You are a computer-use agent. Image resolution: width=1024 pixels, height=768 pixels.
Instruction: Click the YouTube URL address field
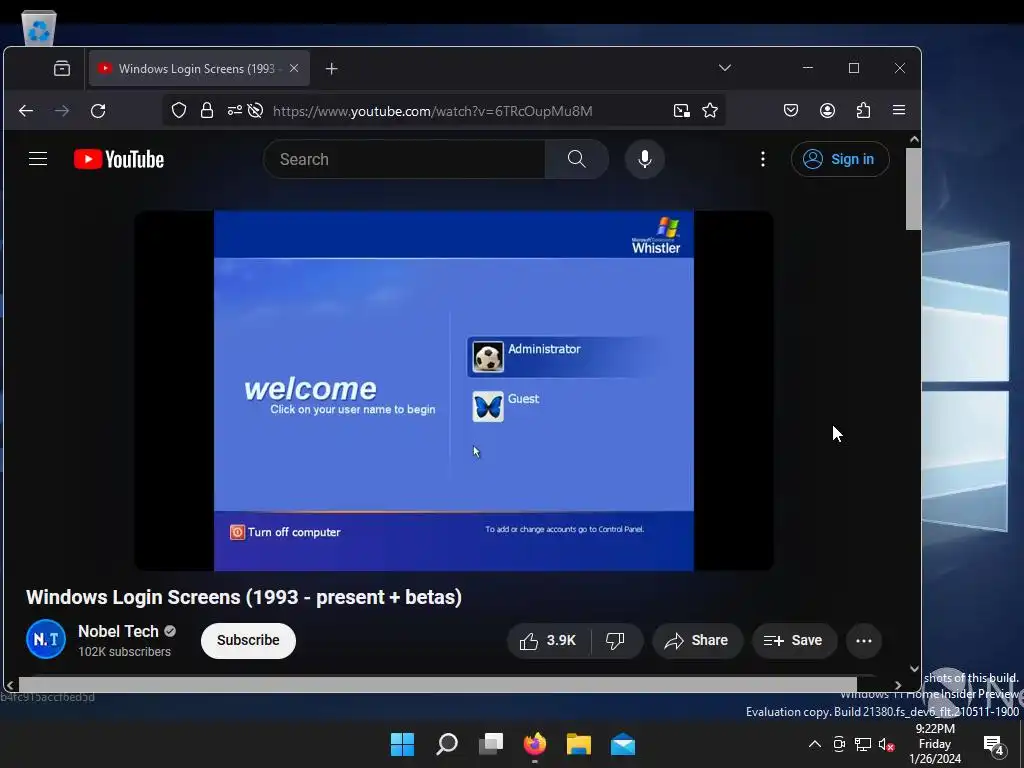[432, 111]
